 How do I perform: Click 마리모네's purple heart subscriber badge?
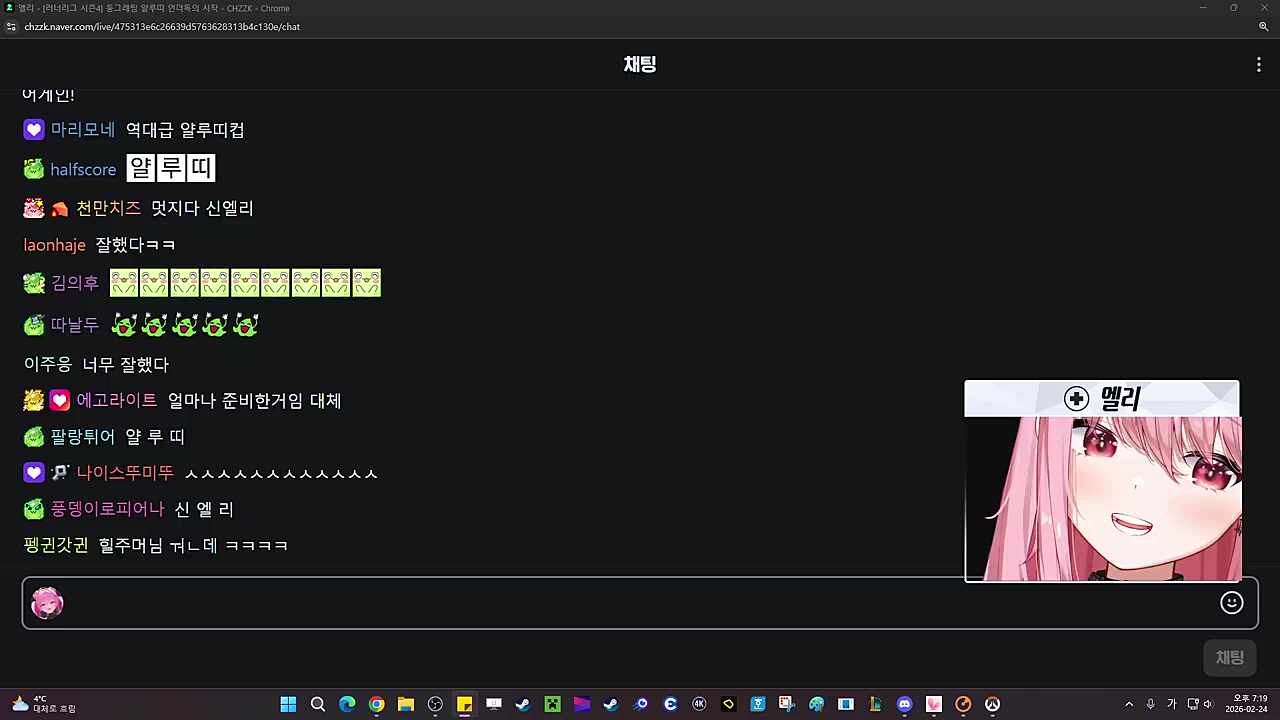tap(33, 129)
